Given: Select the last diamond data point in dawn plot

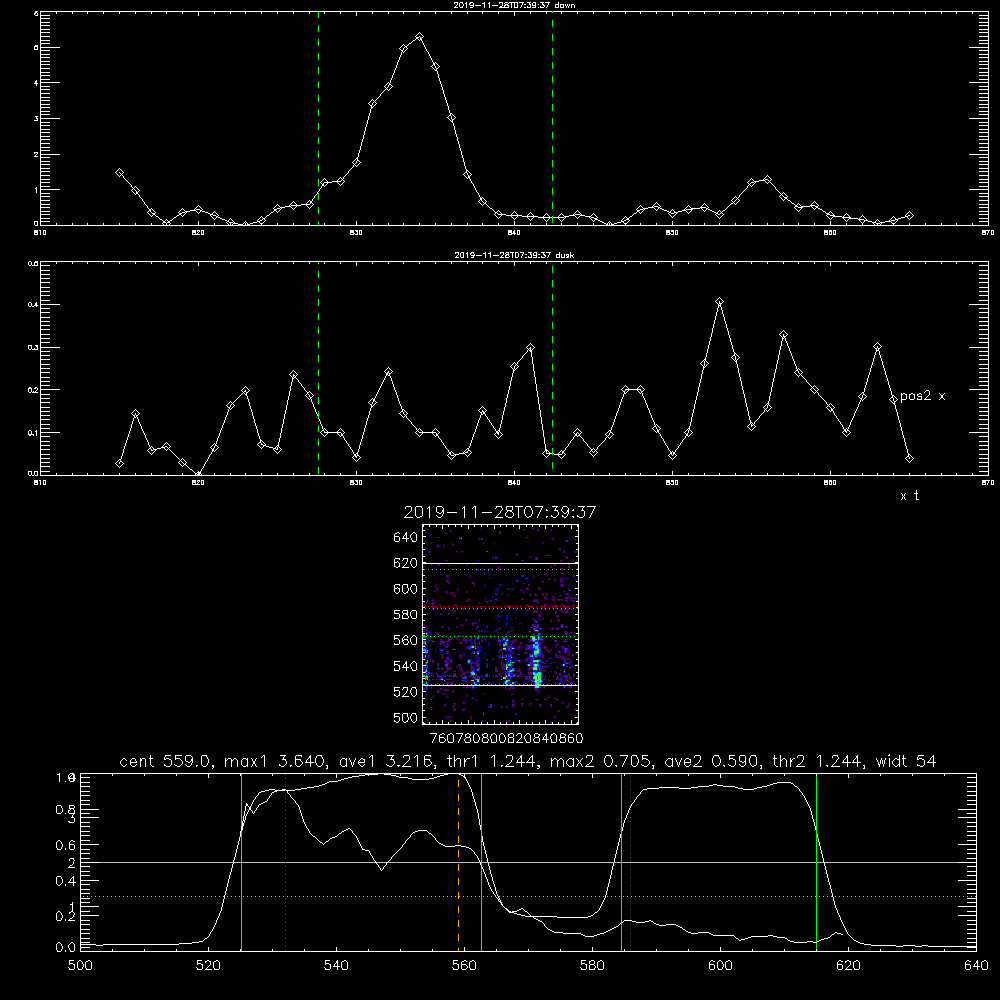Looking at the screenshot, I should pyautogui.click(x=909, y=216).
